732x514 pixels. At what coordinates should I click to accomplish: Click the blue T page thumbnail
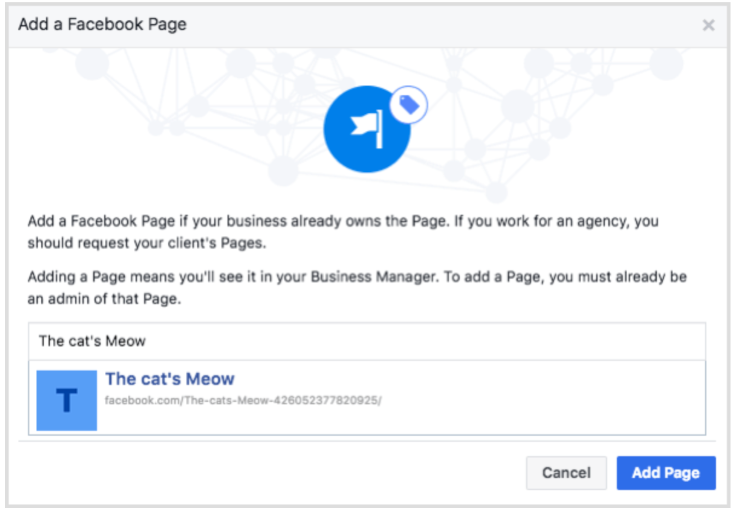[x=67, y=400]
